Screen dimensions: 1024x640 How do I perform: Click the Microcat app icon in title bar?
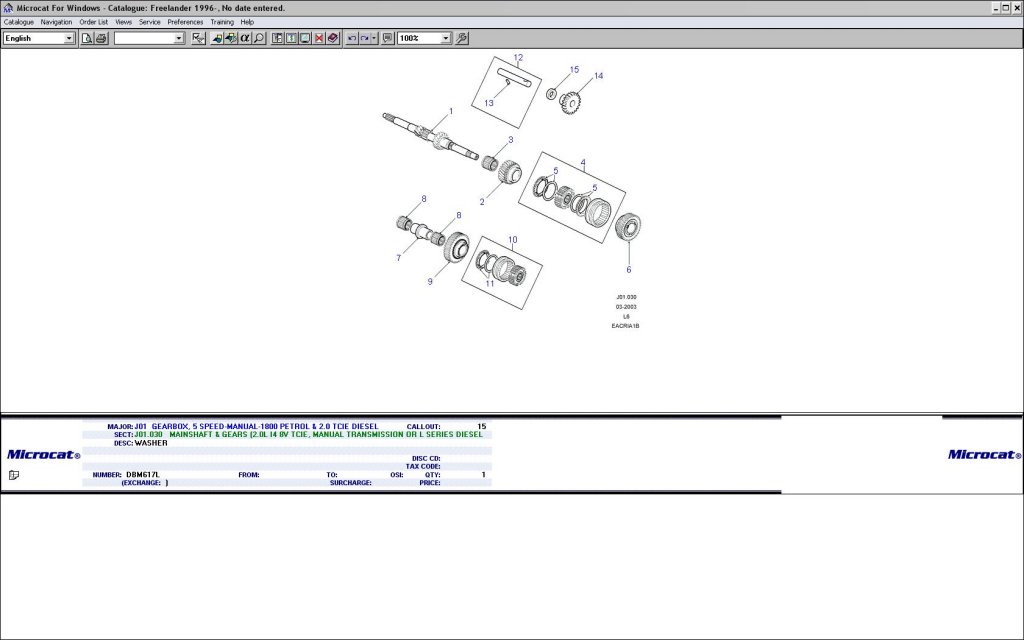click(x=8, y=8)
